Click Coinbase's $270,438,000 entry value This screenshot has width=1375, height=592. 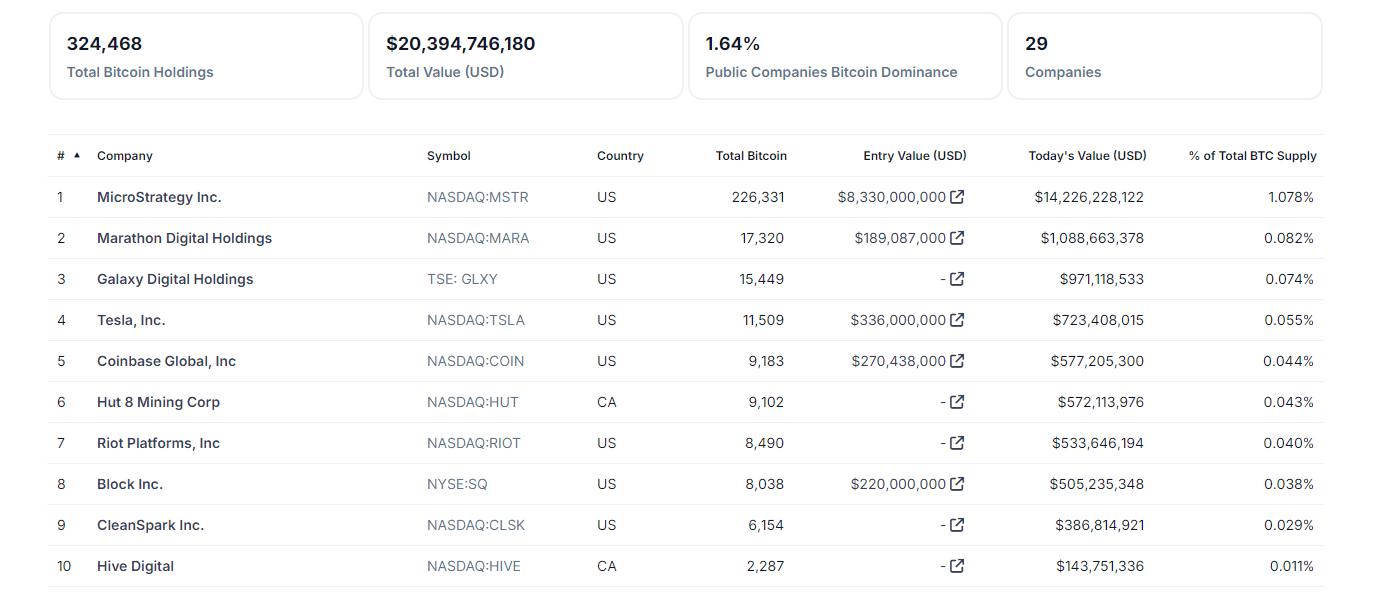[x=899, y=361]
